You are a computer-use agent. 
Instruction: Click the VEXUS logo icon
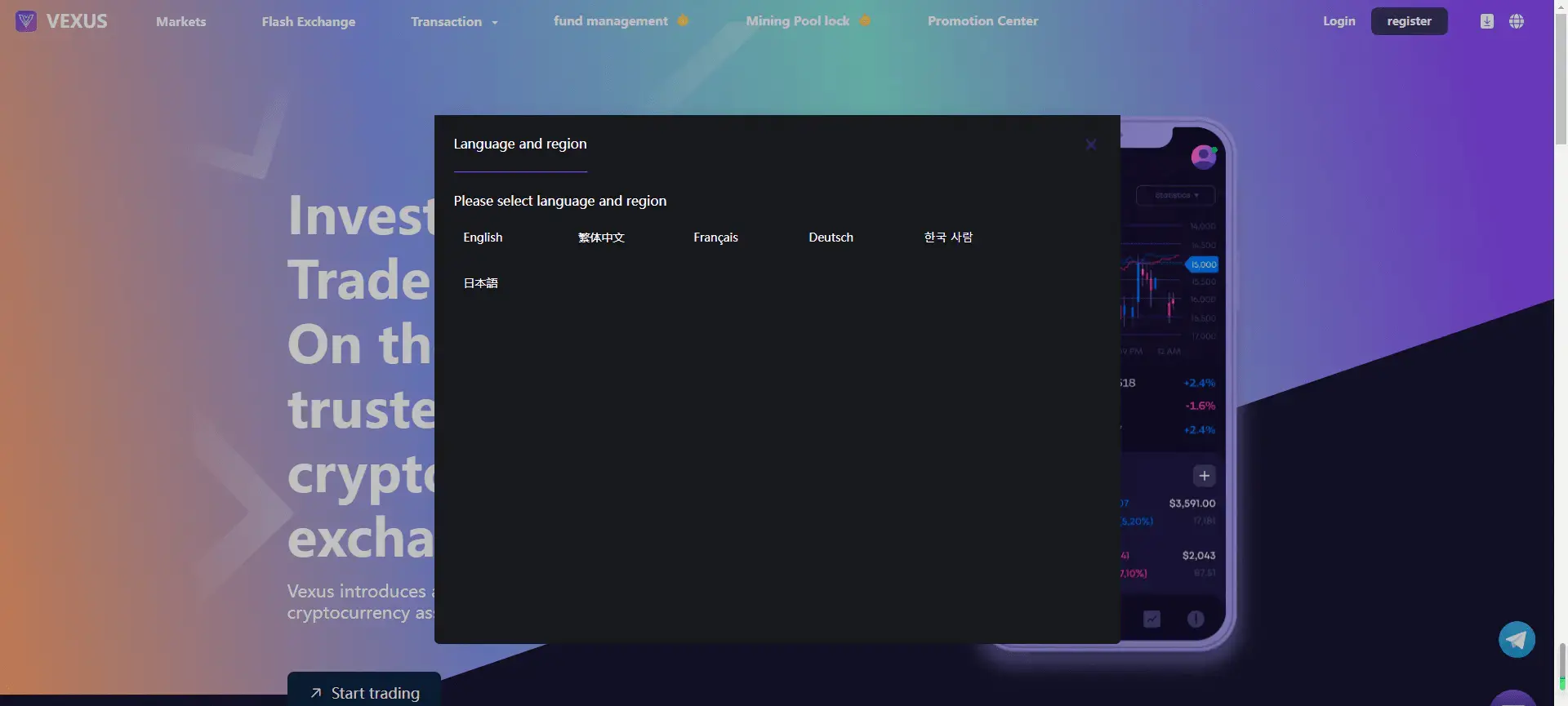[26, 21]
